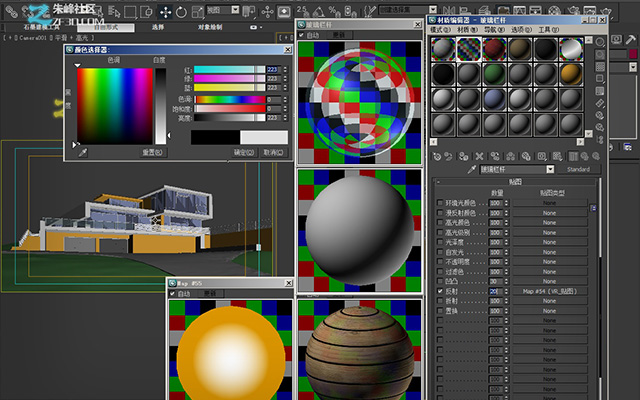The height and width of the screenshot is (400, 640).
Task: Click the sample type sphere icon
Action: point(600,42)
